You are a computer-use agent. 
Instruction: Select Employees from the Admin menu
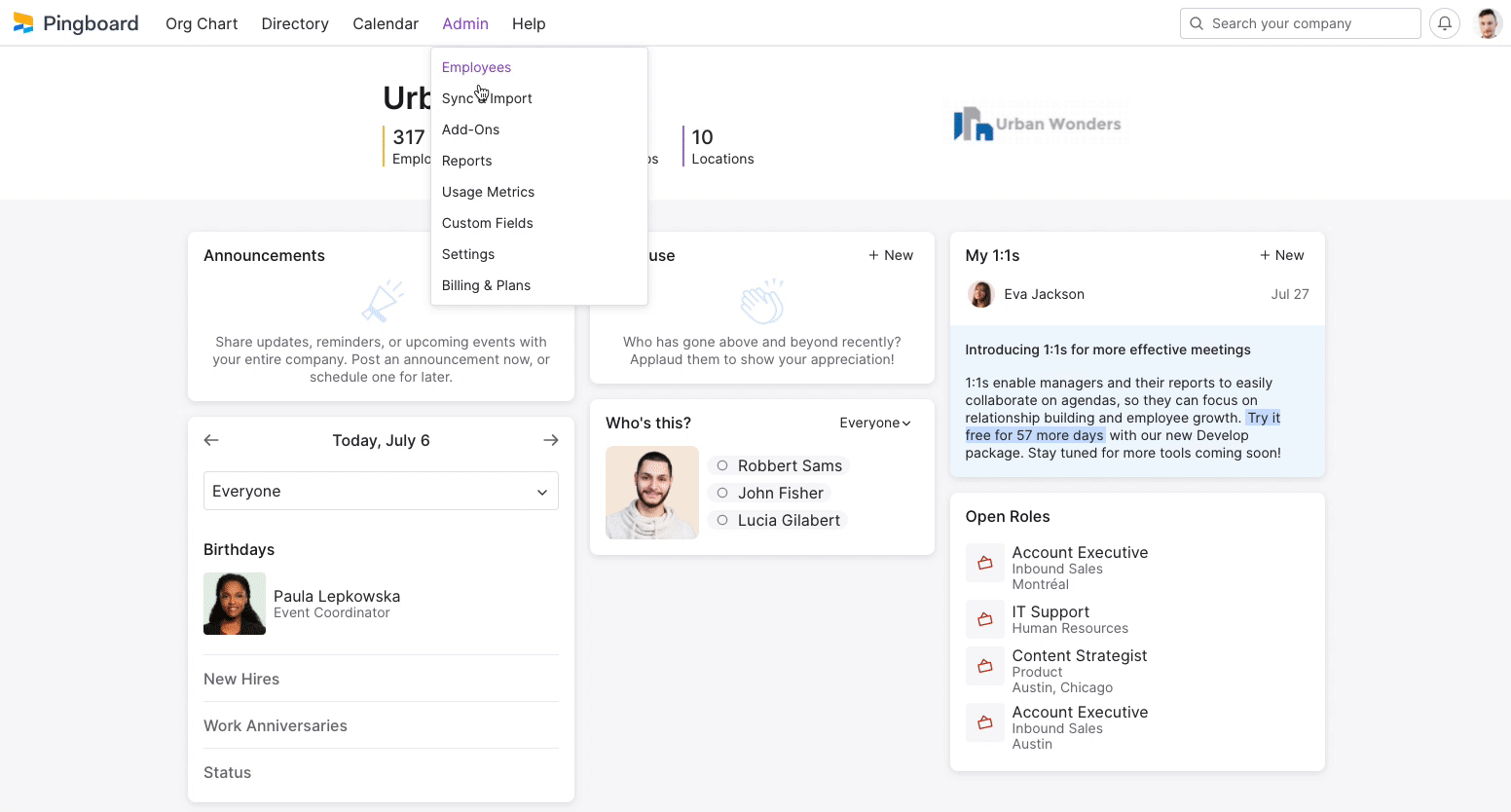pos(476,67)
